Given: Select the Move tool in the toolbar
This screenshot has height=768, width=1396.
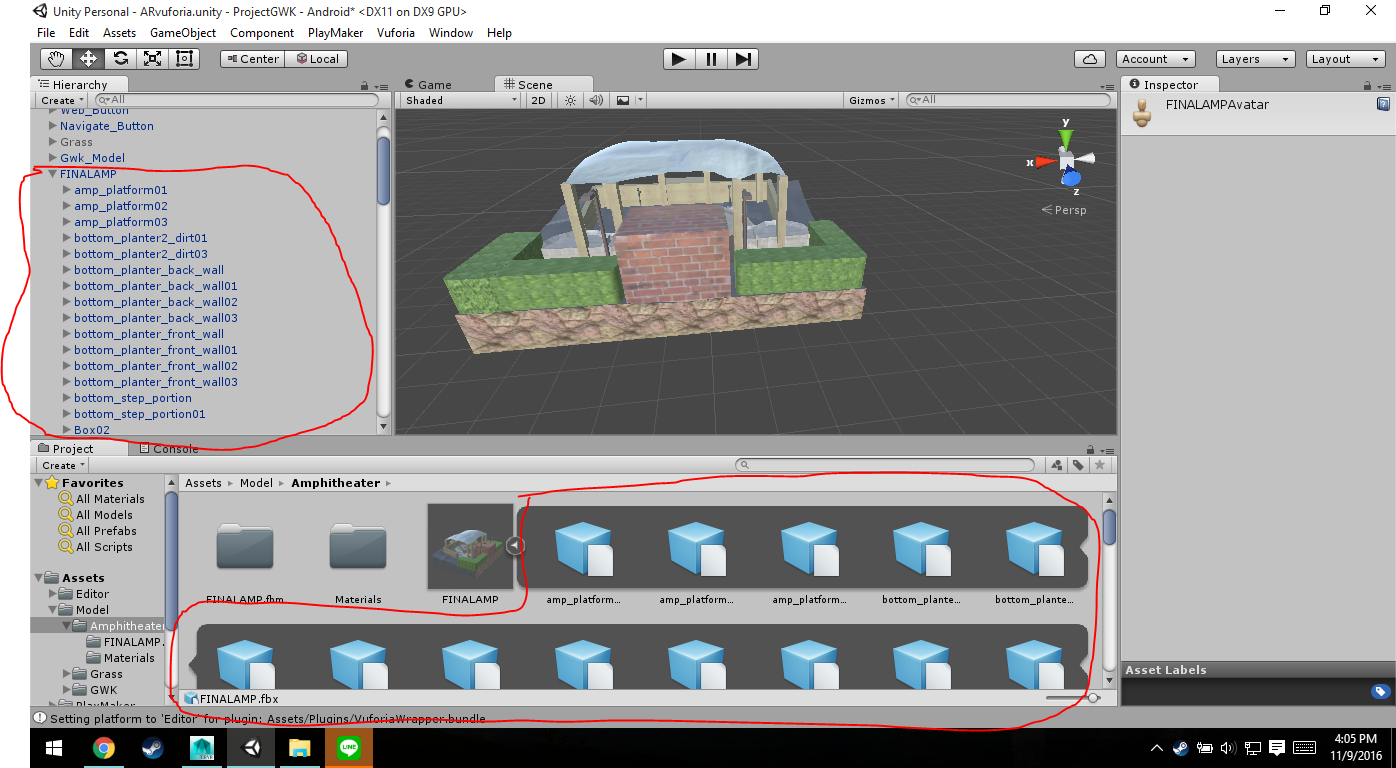Looking at the screenshot, I should tap(88, 59).
